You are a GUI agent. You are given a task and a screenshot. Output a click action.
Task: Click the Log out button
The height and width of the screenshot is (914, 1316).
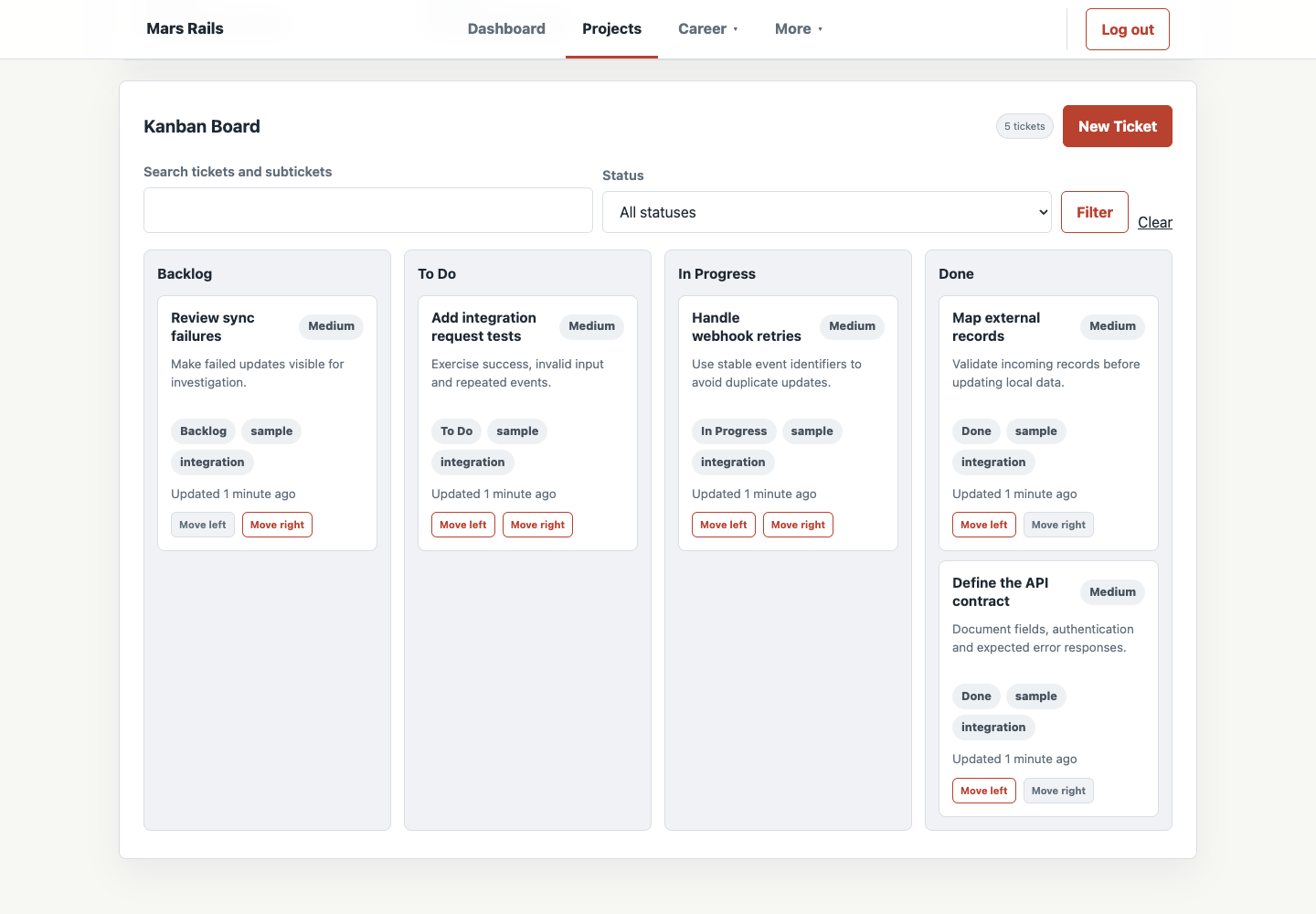1127,29
